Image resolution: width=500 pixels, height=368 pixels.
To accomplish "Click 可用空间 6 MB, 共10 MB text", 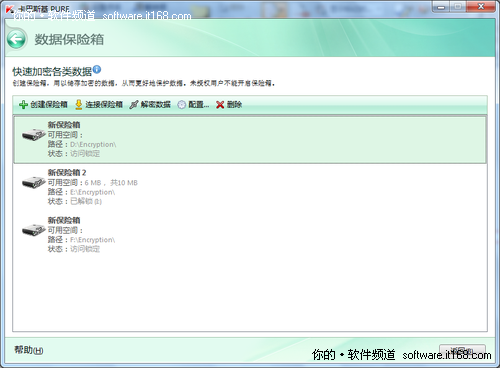I will point(93,183).
